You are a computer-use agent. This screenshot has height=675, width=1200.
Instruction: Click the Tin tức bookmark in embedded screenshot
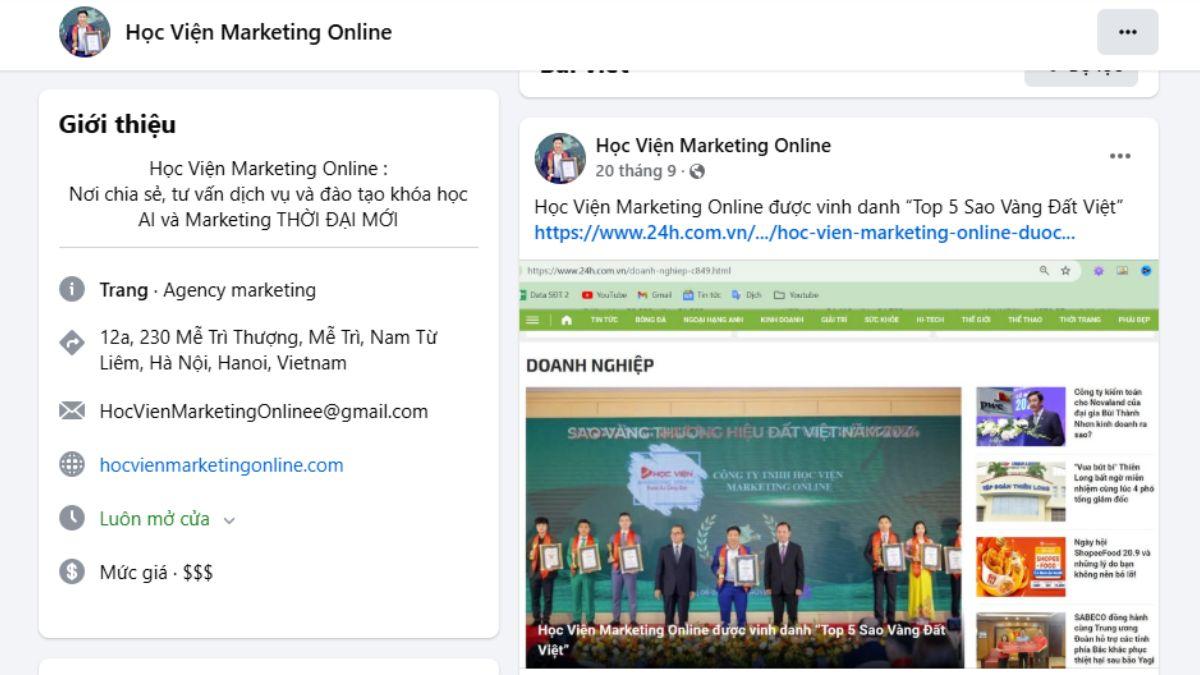tap(702, 295)
